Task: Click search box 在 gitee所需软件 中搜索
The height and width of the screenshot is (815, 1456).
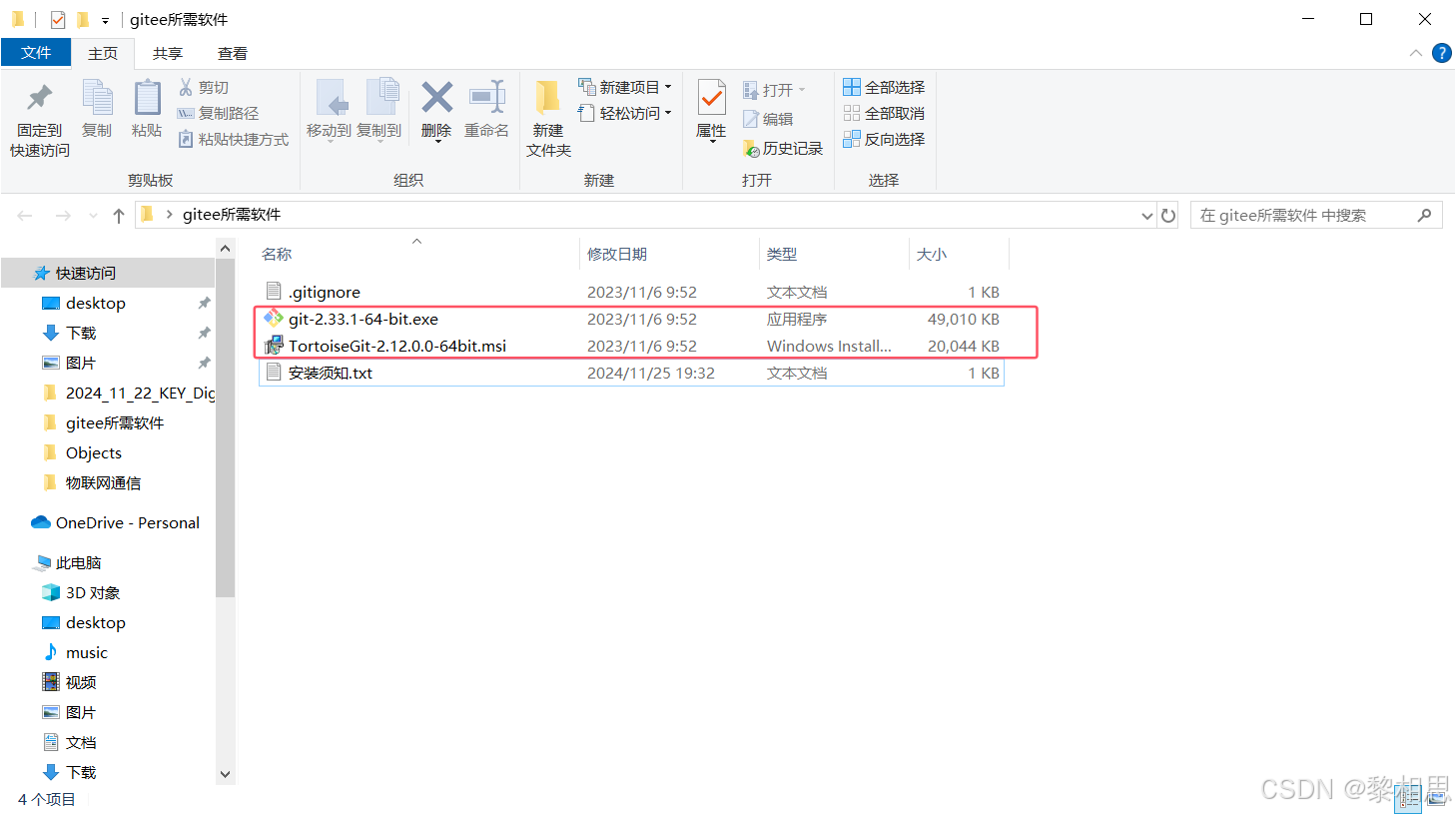Action: 1316,216
